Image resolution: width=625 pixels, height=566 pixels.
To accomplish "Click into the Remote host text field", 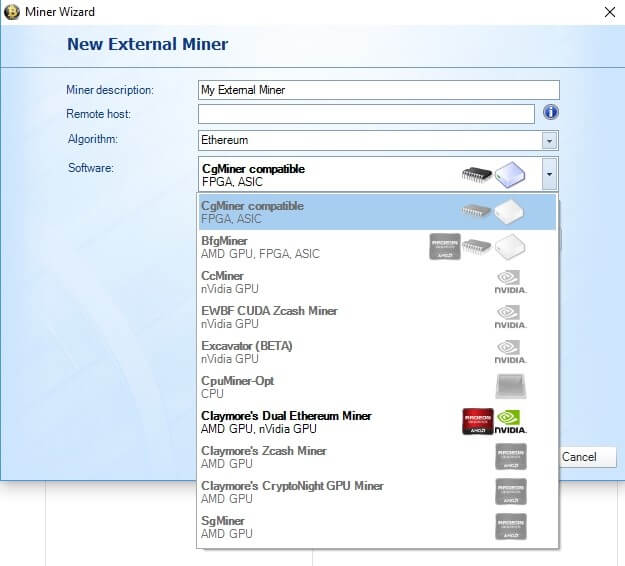I will [x=366, y=114].
